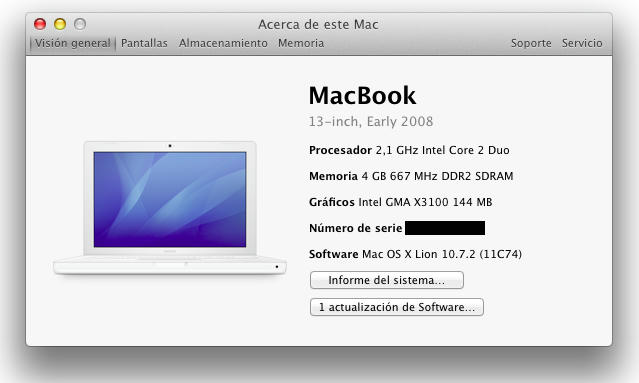
Task: Open the Servicio section
Action: (582, 43)
